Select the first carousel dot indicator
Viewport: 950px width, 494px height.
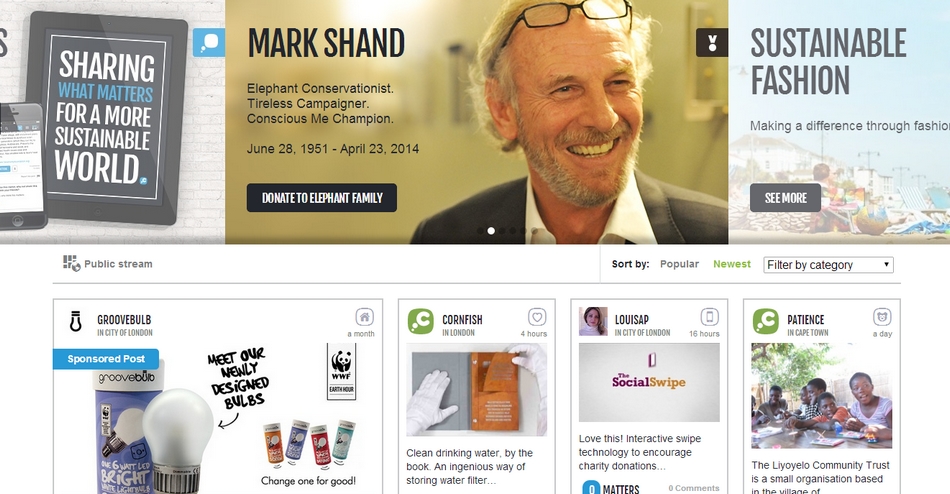[480, 231]
